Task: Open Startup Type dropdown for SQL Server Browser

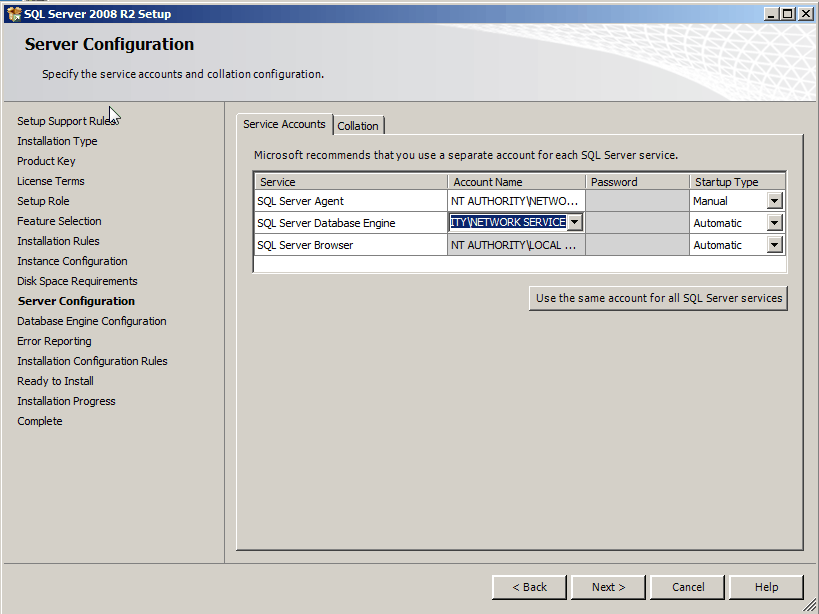Action: pos(774,245)
